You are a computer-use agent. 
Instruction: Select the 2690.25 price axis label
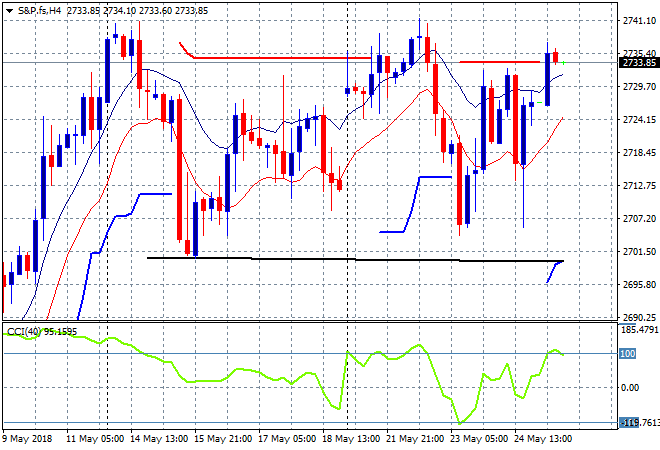[x=639, y=317]
